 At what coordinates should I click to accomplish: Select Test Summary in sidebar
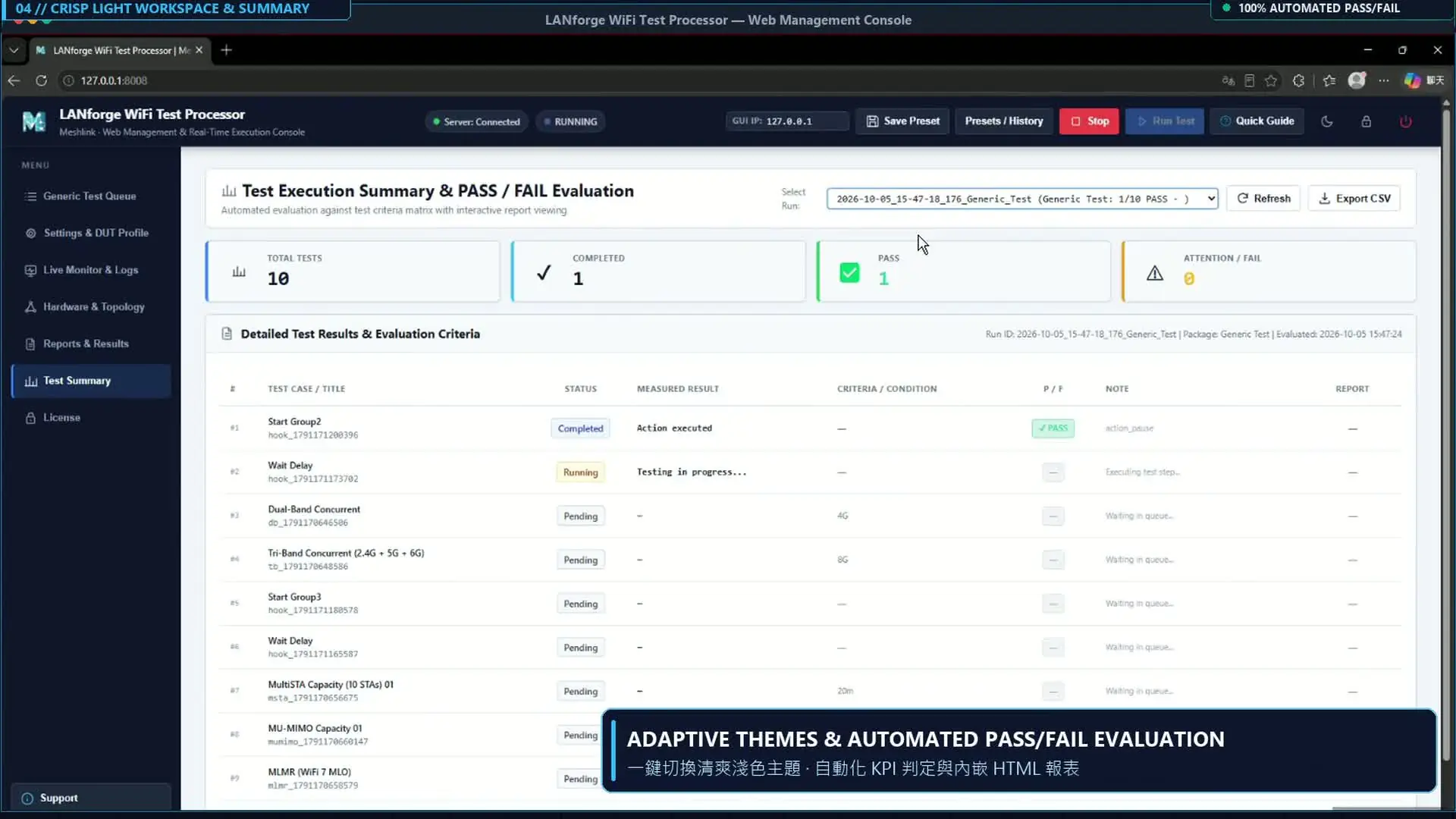coord(90,381)
